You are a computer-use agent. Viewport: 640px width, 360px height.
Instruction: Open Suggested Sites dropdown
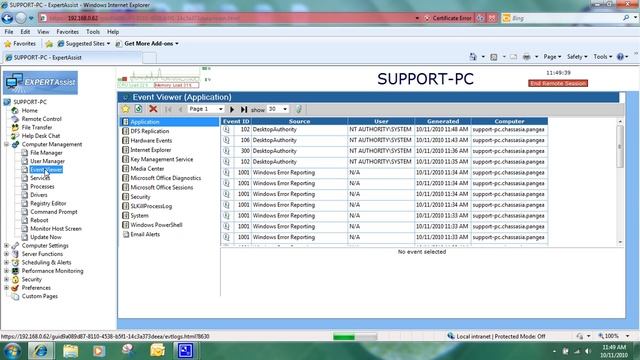(x=84, y=43)
